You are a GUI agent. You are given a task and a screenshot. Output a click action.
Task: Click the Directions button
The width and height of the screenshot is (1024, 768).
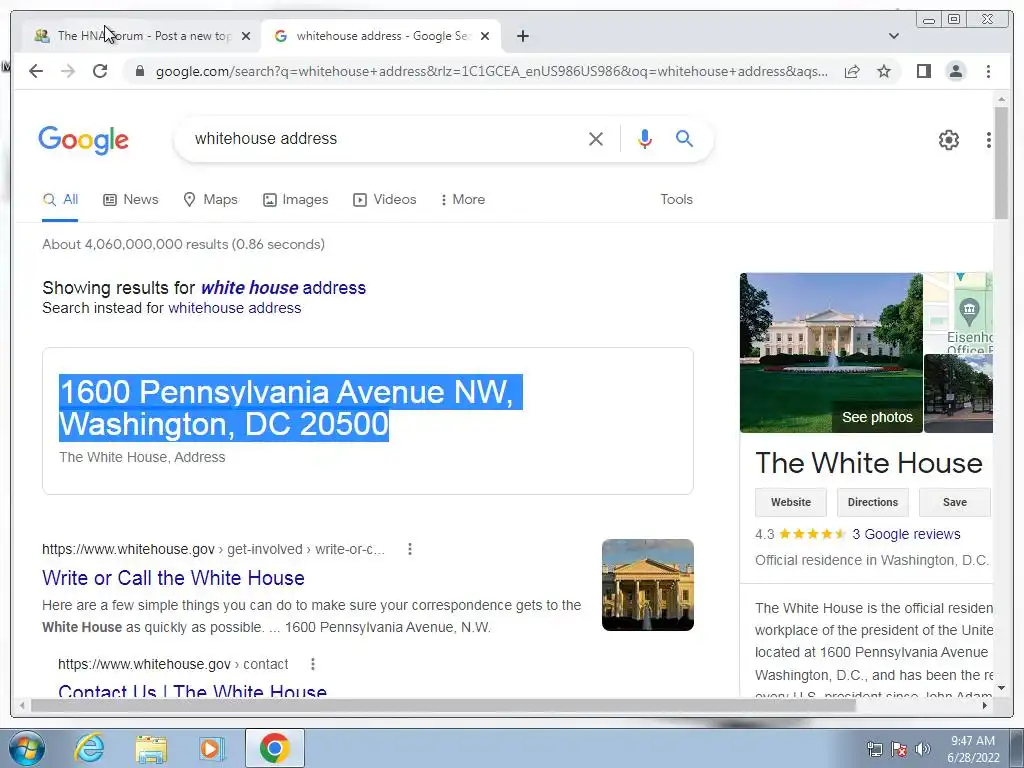872,502
